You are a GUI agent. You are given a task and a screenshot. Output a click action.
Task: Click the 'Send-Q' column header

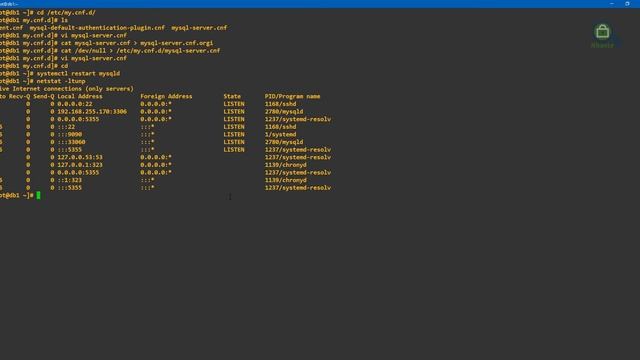pos(44,96)
